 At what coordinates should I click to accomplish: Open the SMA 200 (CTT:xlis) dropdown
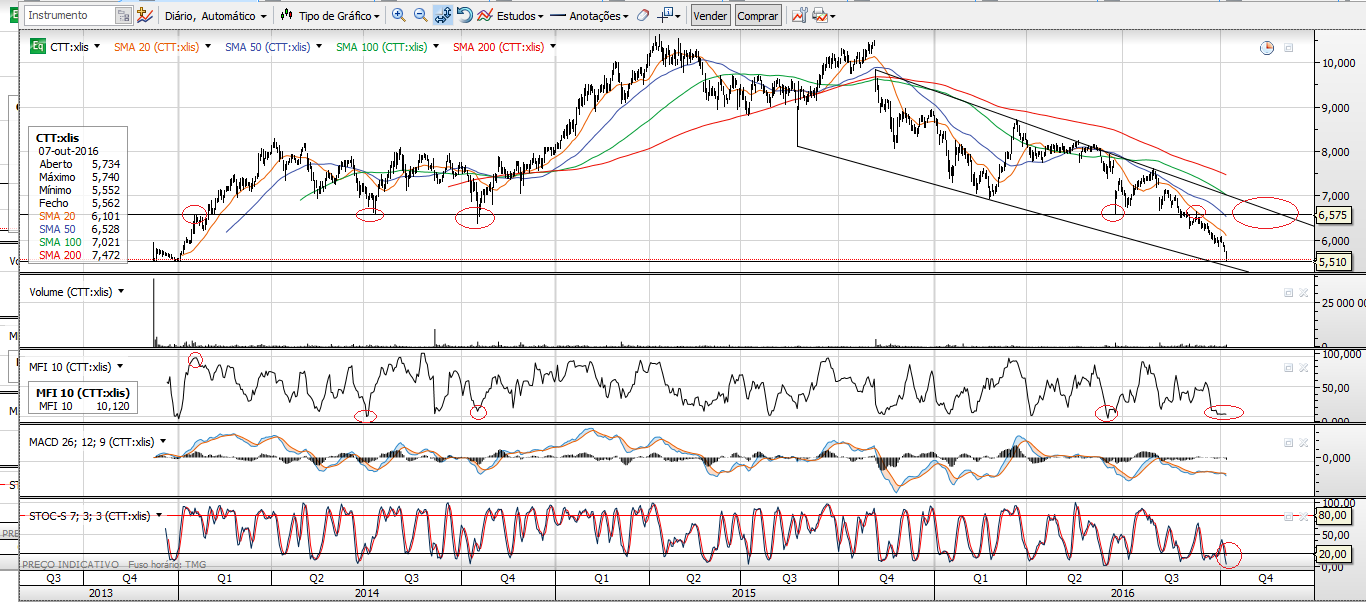point(553,47)
